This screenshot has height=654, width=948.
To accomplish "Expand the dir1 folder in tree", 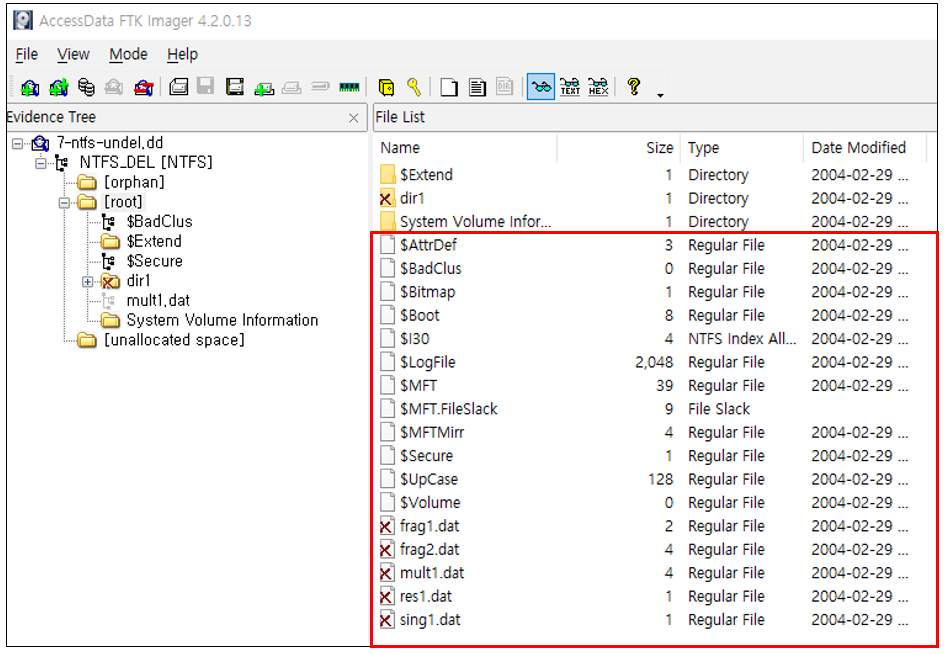I will pos(88,282).
